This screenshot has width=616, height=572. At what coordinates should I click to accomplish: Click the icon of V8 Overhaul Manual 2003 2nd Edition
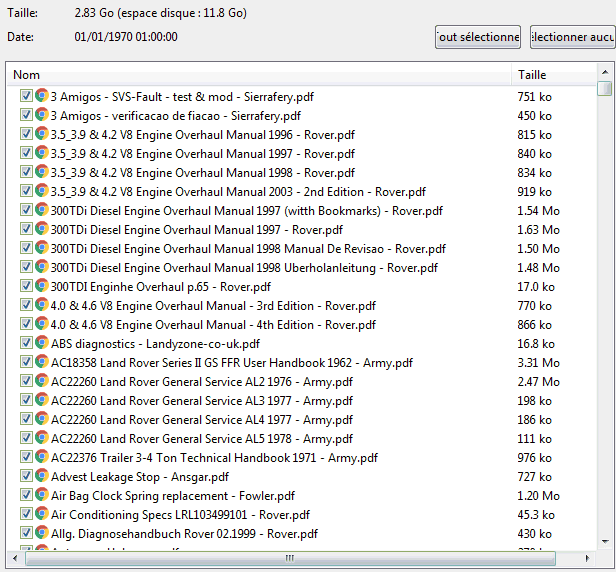tap(42, 191)
